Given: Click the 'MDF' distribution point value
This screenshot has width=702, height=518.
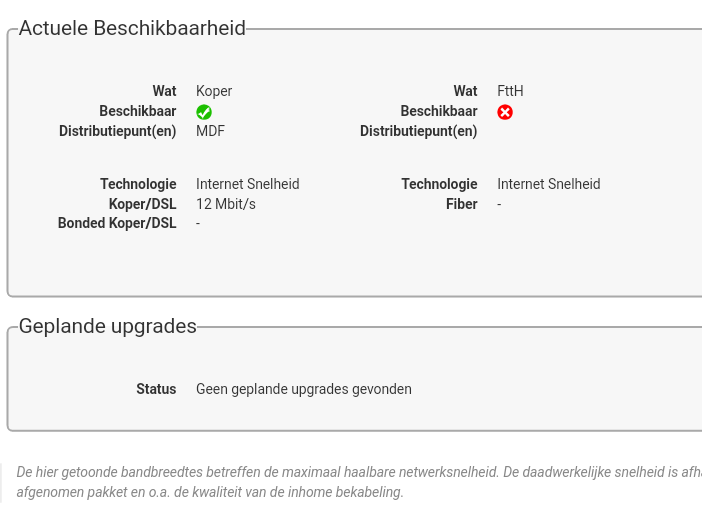Looking at the screenshot, I should tap(210, 131).
